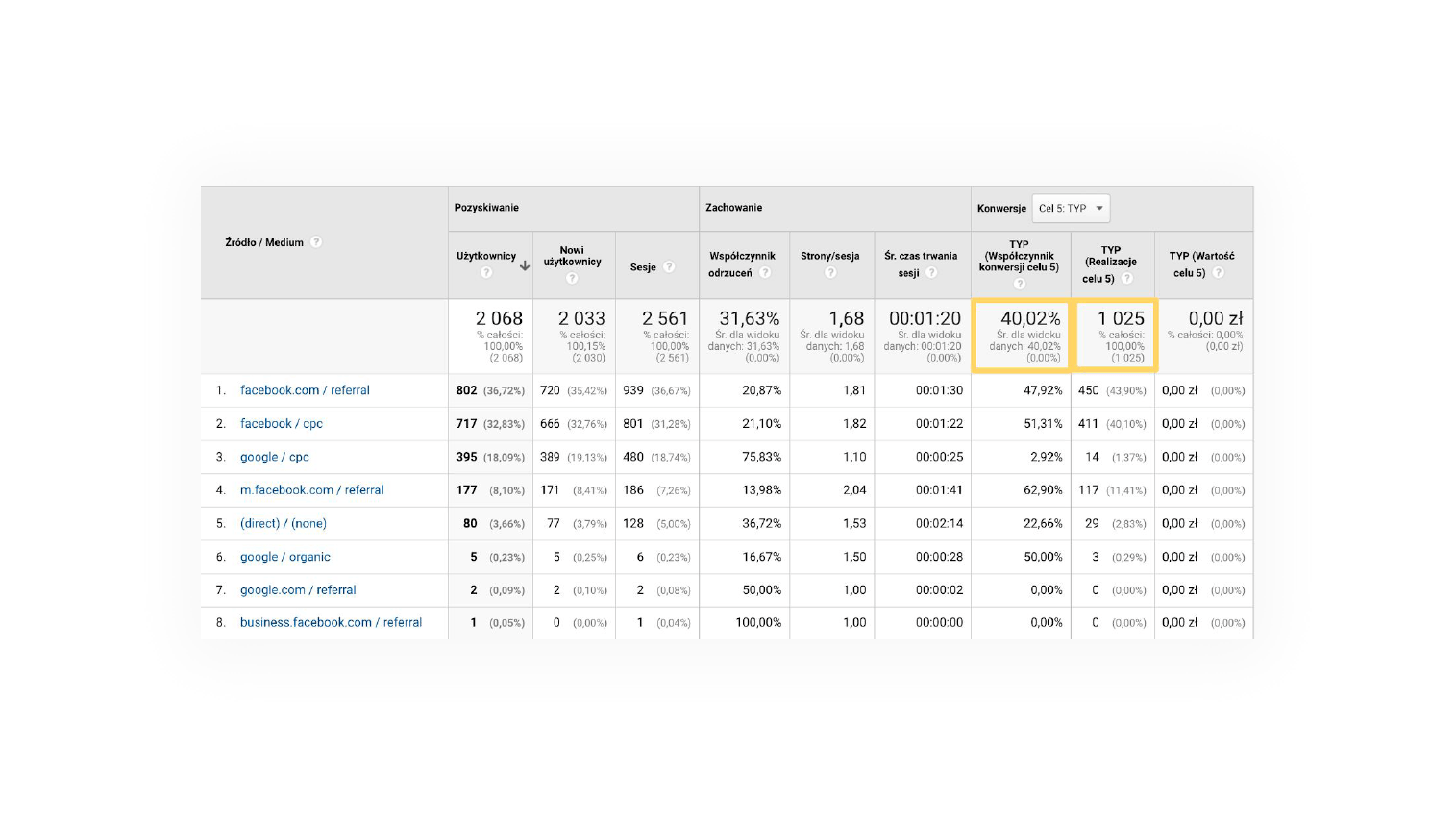The height and width of the screenshot is (825, 1456).
Task: Select the google / cpc row link
Action: pos(275,457)
